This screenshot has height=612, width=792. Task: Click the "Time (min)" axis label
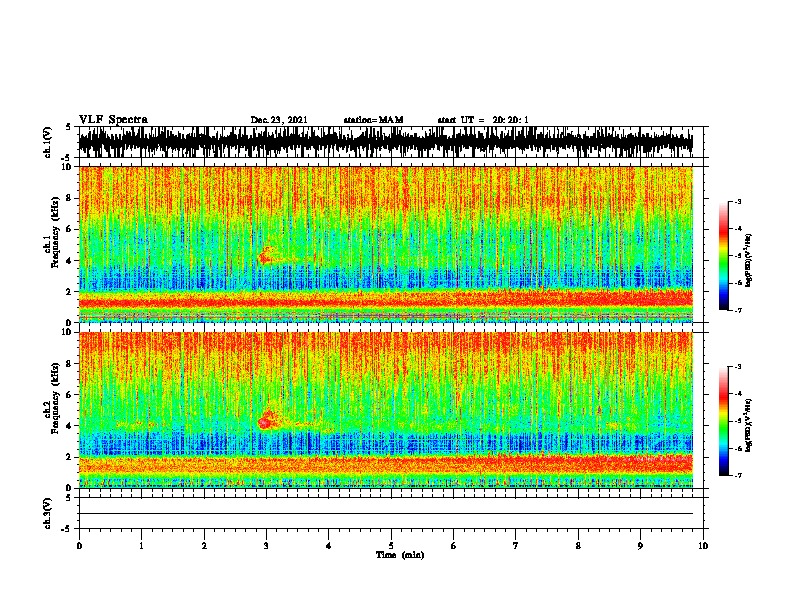tap(400, 555)
